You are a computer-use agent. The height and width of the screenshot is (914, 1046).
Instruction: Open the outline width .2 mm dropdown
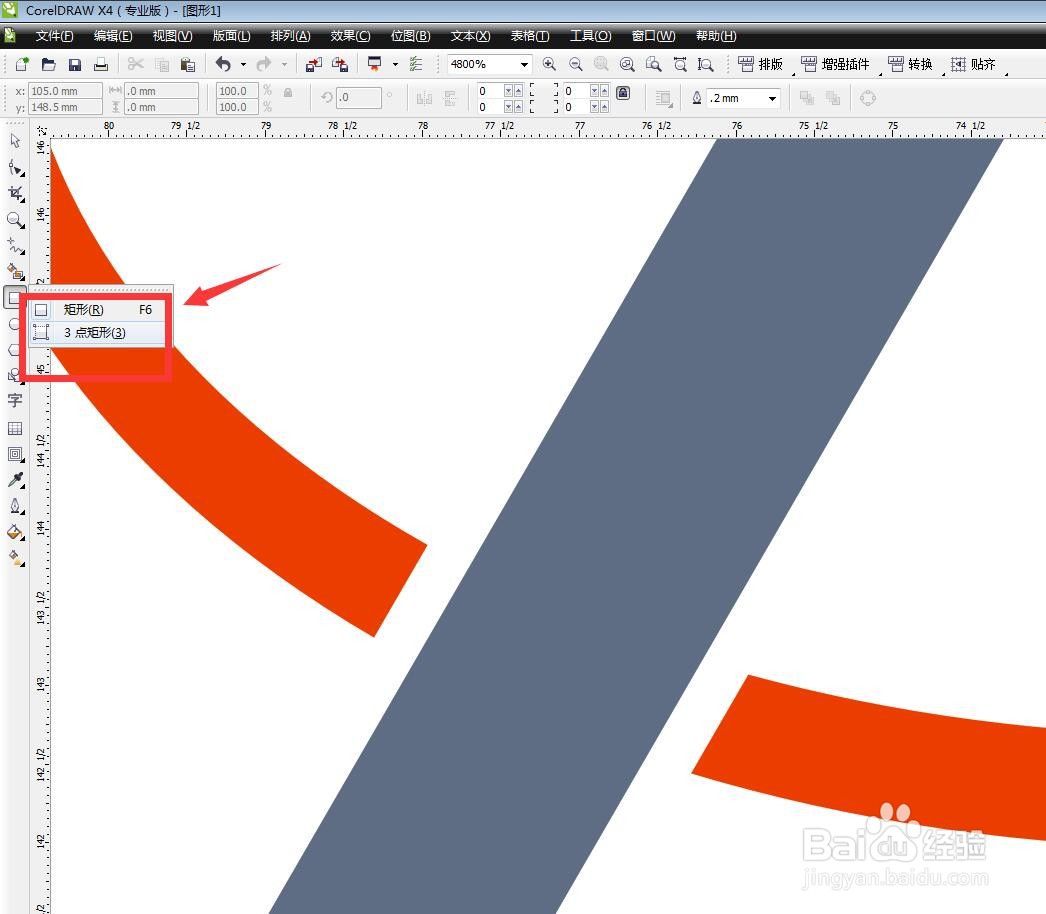tap(772, 98)
